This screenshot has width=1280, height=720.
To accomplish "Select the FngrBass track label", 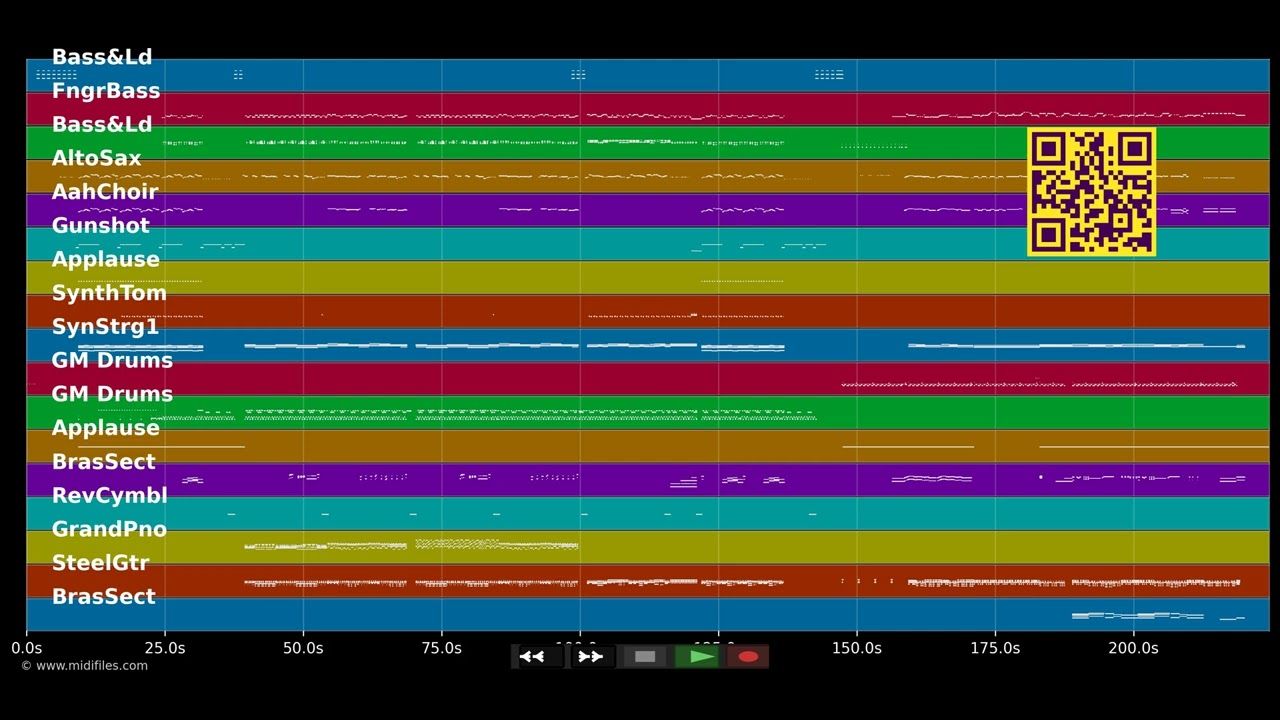I will point(106,91).
